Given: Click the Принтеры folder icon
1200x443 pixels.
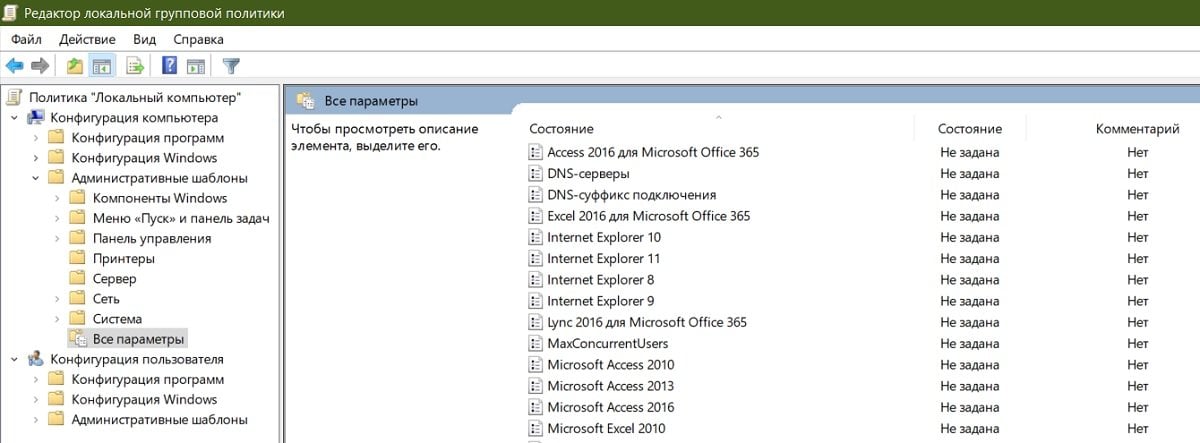Looking at the screenshot, I should click(x=77, y=258).
